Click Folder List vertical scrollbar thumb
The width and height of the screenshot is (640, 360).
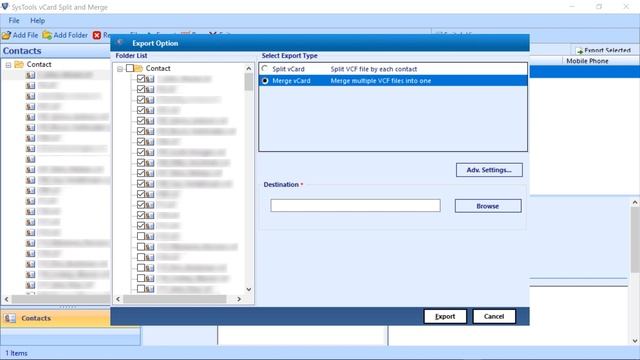pyautogui.click(x=249, y=82)
